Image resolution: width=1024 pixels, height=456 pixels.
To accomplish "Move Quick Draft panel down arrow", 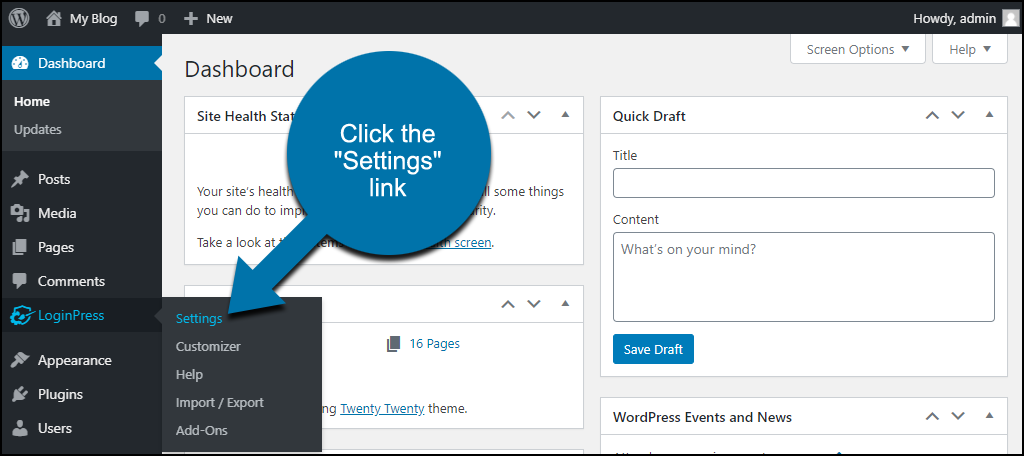I will (x=958, y=115).
